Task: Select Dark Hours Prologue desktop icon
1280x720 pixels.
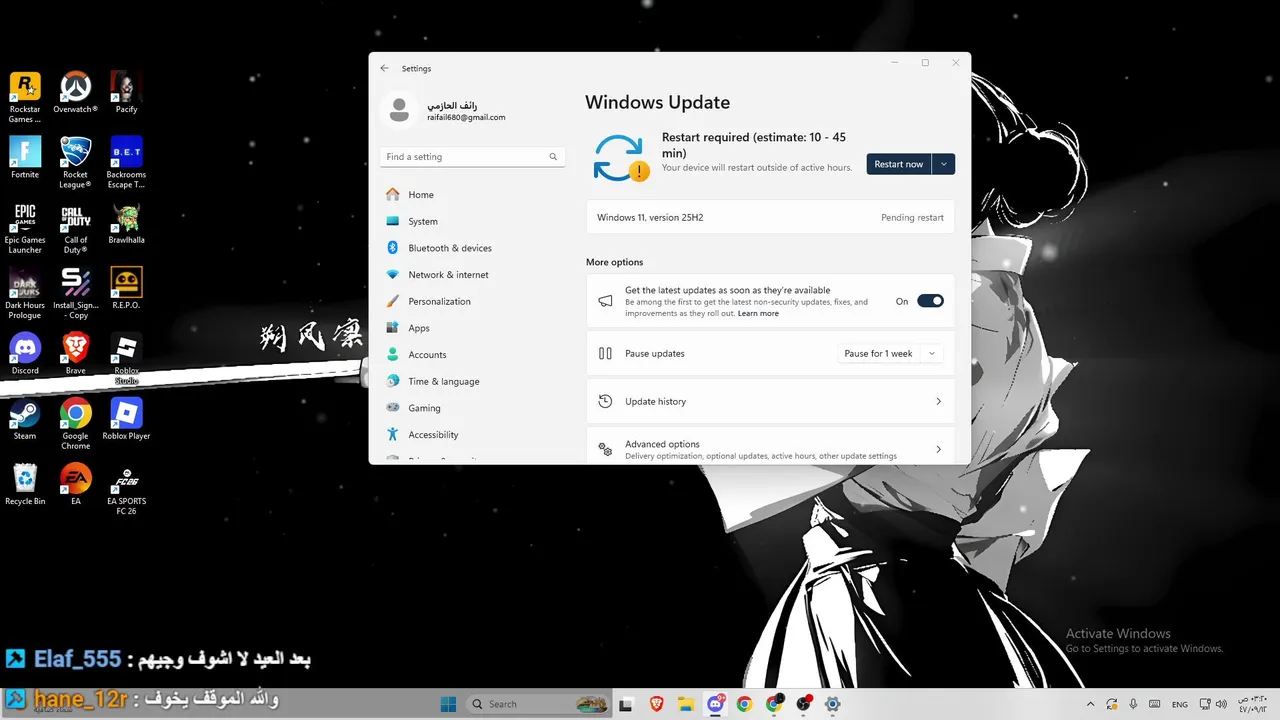Action: click(25, 293)
